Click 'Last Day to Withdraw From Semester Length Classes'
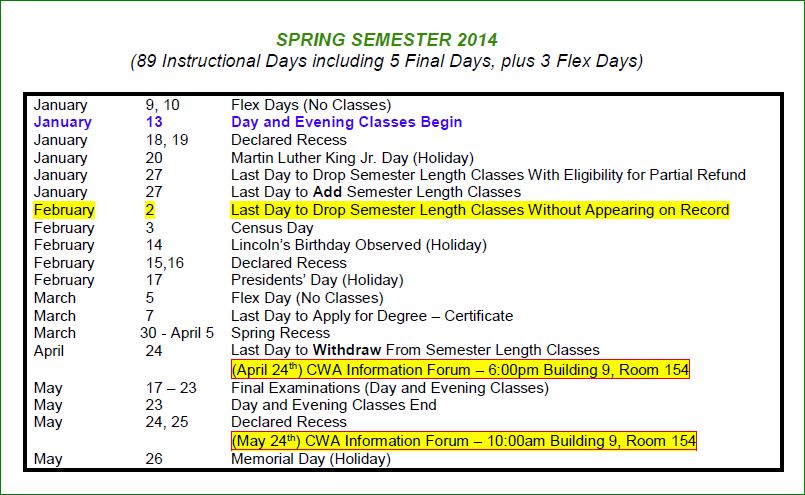 pos(415,350)
